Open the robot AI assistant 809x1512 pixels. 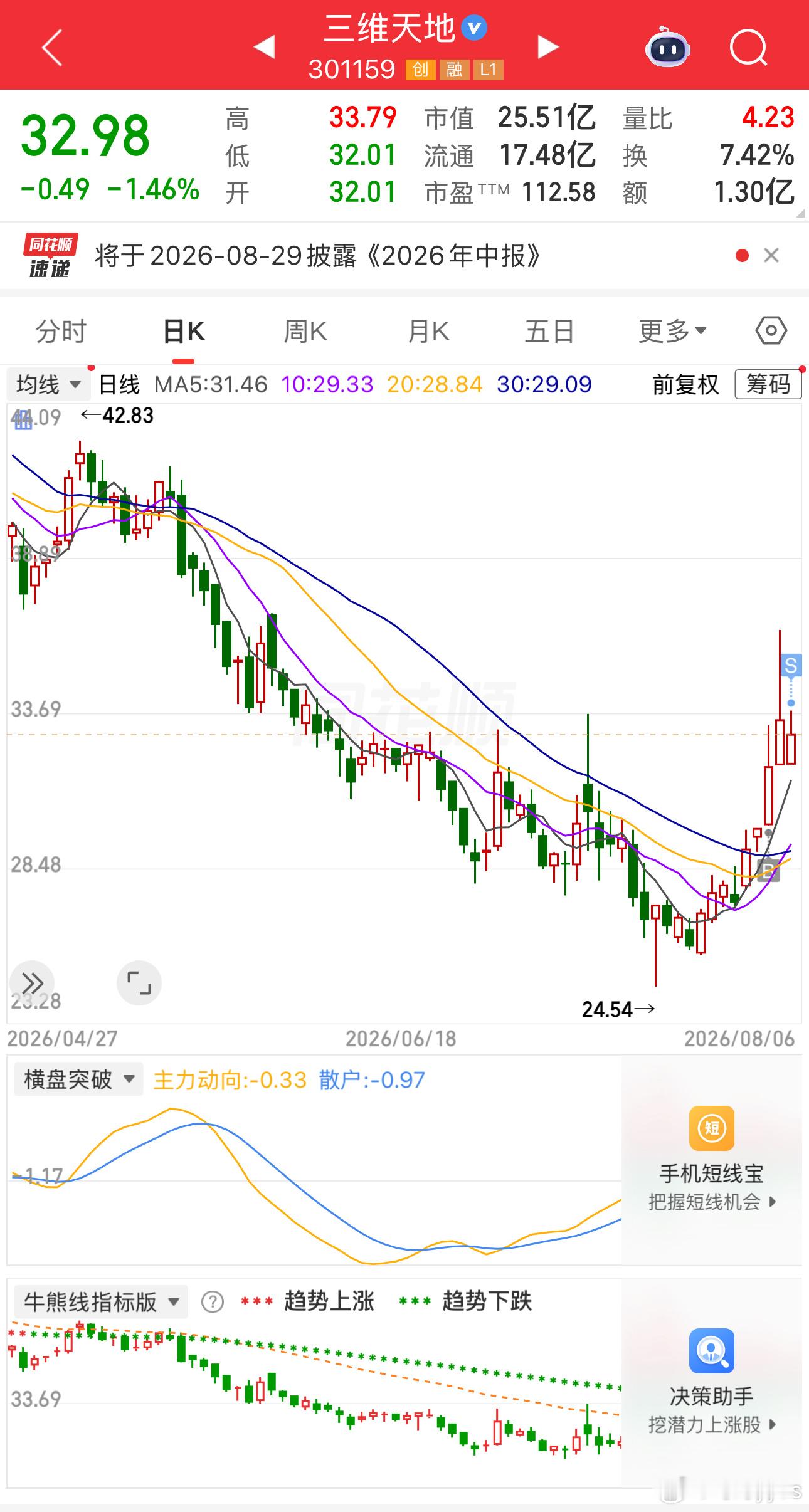(667, 48)
